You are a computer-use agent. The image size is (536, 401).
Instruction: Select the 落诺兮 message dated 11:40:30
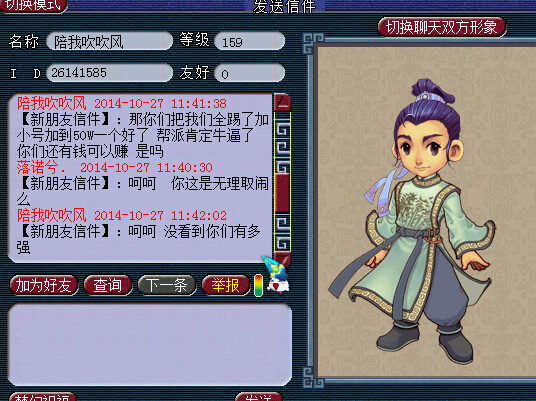(143, 183)
